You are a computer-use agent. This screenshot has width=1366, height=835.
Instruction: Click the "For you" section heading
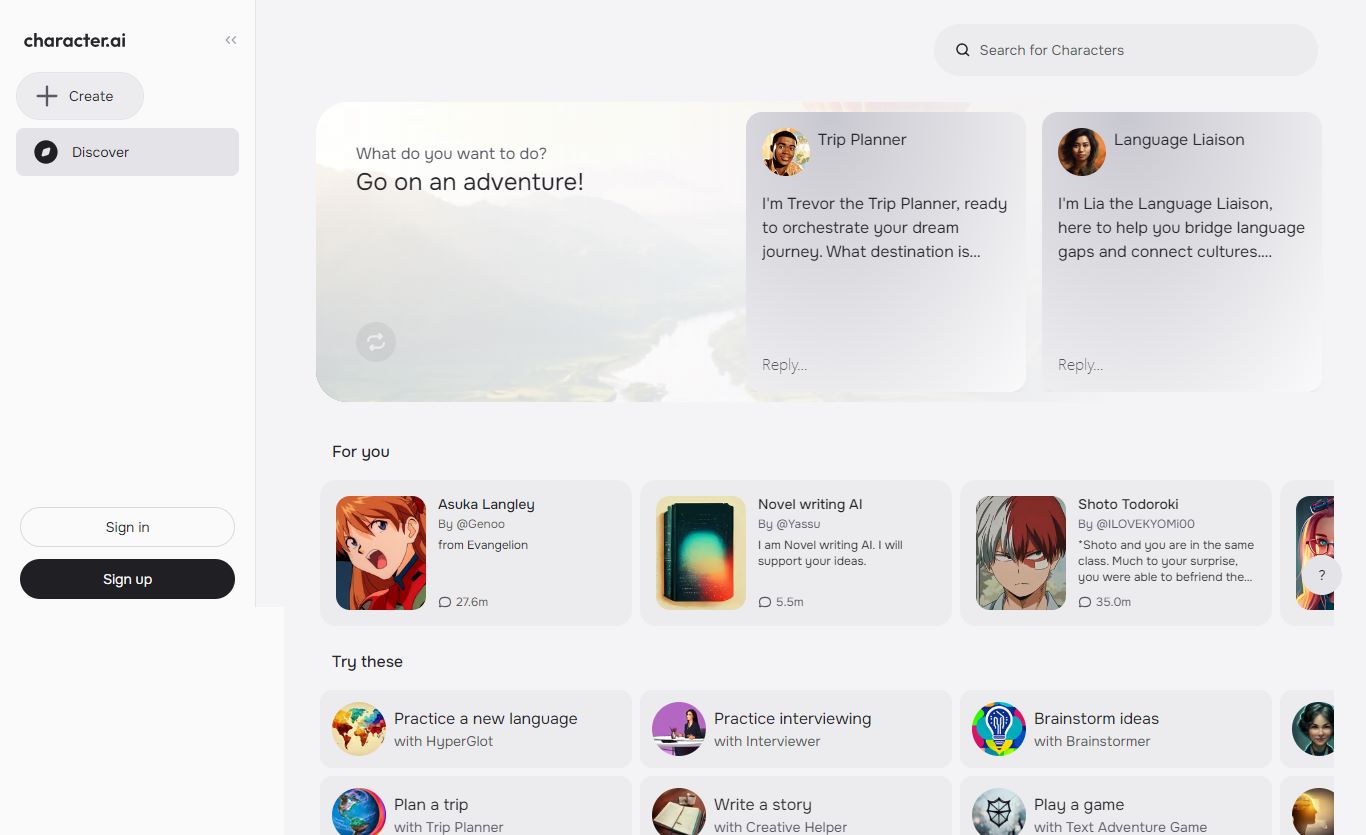(361, 452)
